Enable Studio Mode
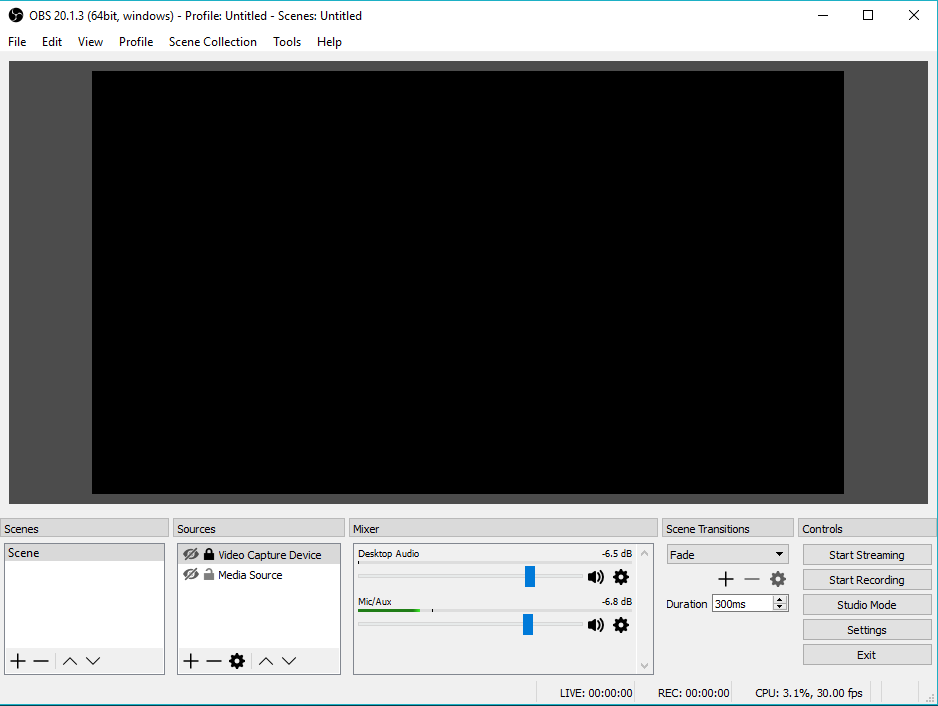 (x=867, y=605)
